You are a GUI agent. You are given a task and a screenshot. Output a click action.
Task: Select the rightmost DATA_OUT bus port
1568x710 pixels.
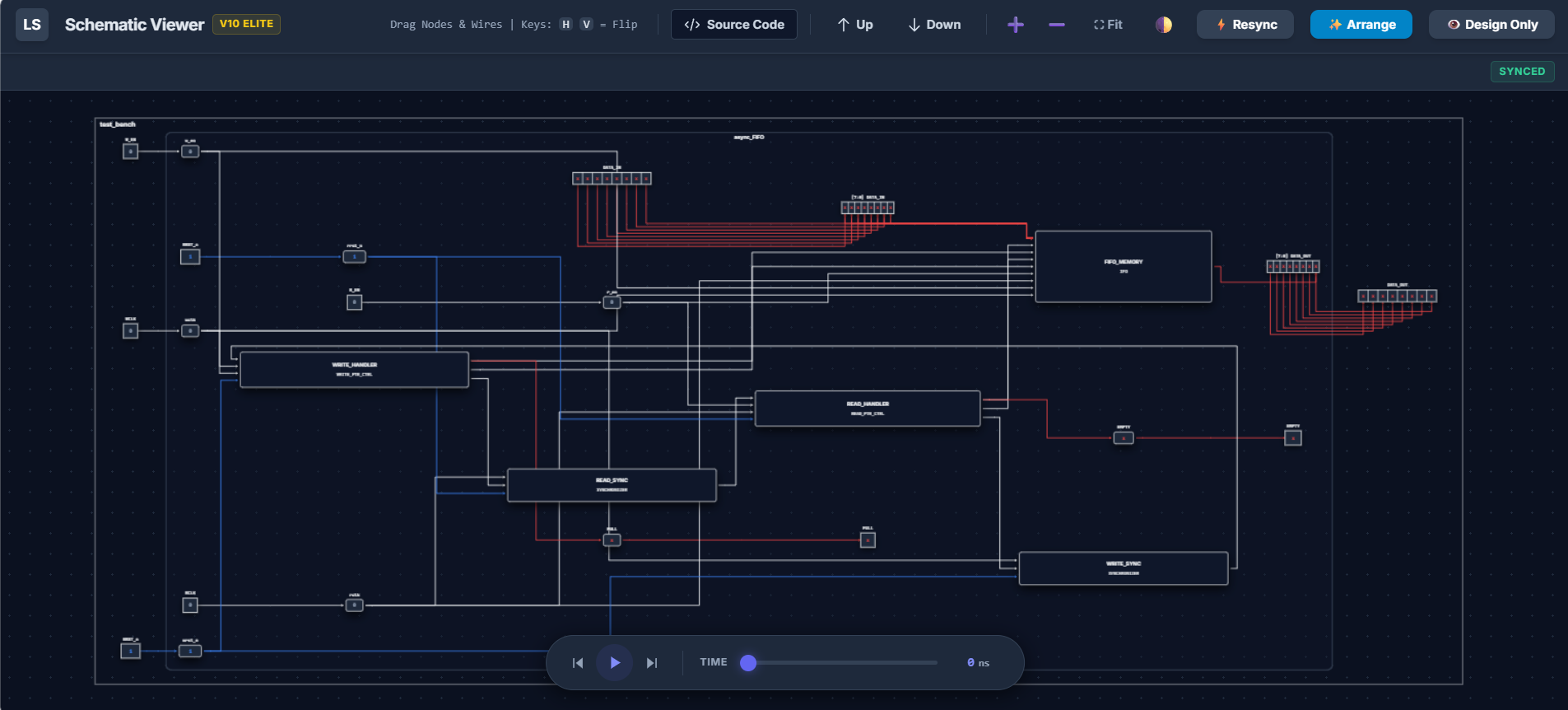[1398, 296]
